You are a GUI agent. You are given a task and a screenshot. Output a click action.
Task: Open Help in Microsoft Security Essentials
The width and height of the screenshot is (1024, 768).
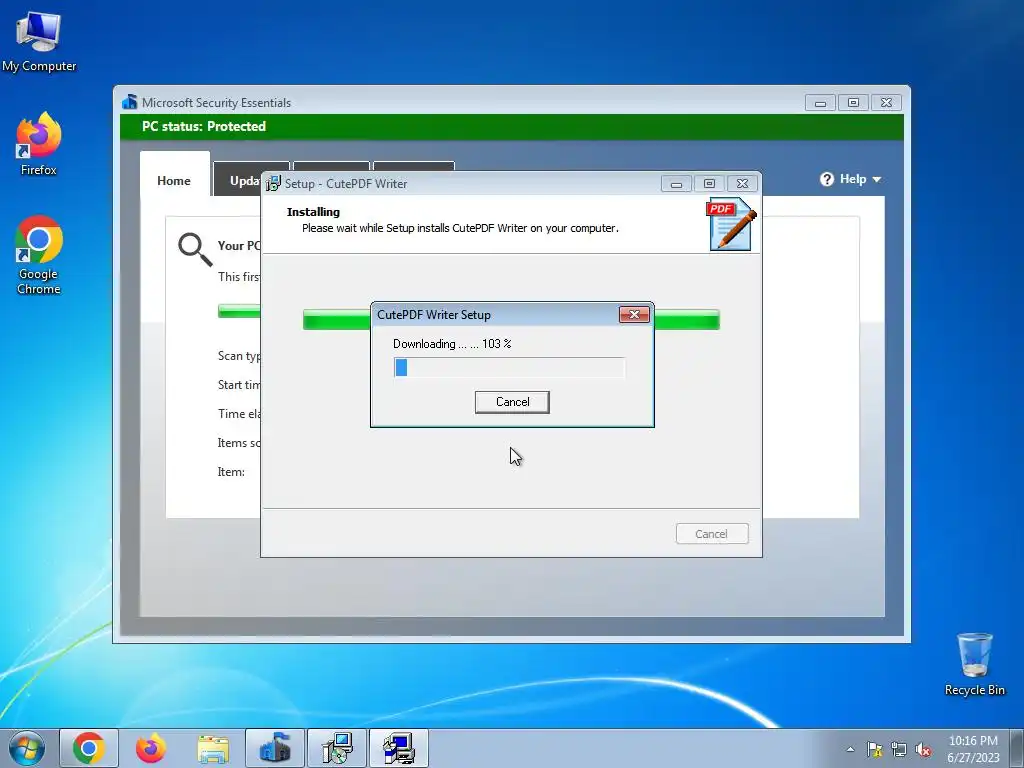(x=850, y=179)
